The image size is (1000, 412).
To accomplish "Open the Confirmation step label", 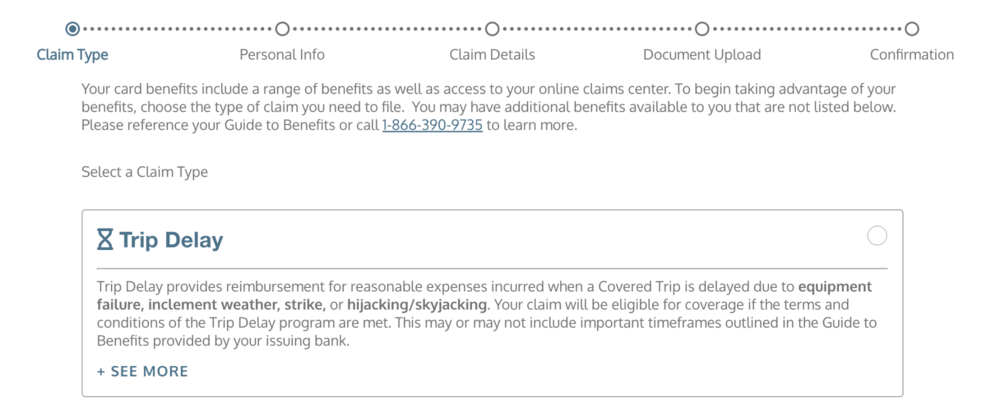I will 912,55.
